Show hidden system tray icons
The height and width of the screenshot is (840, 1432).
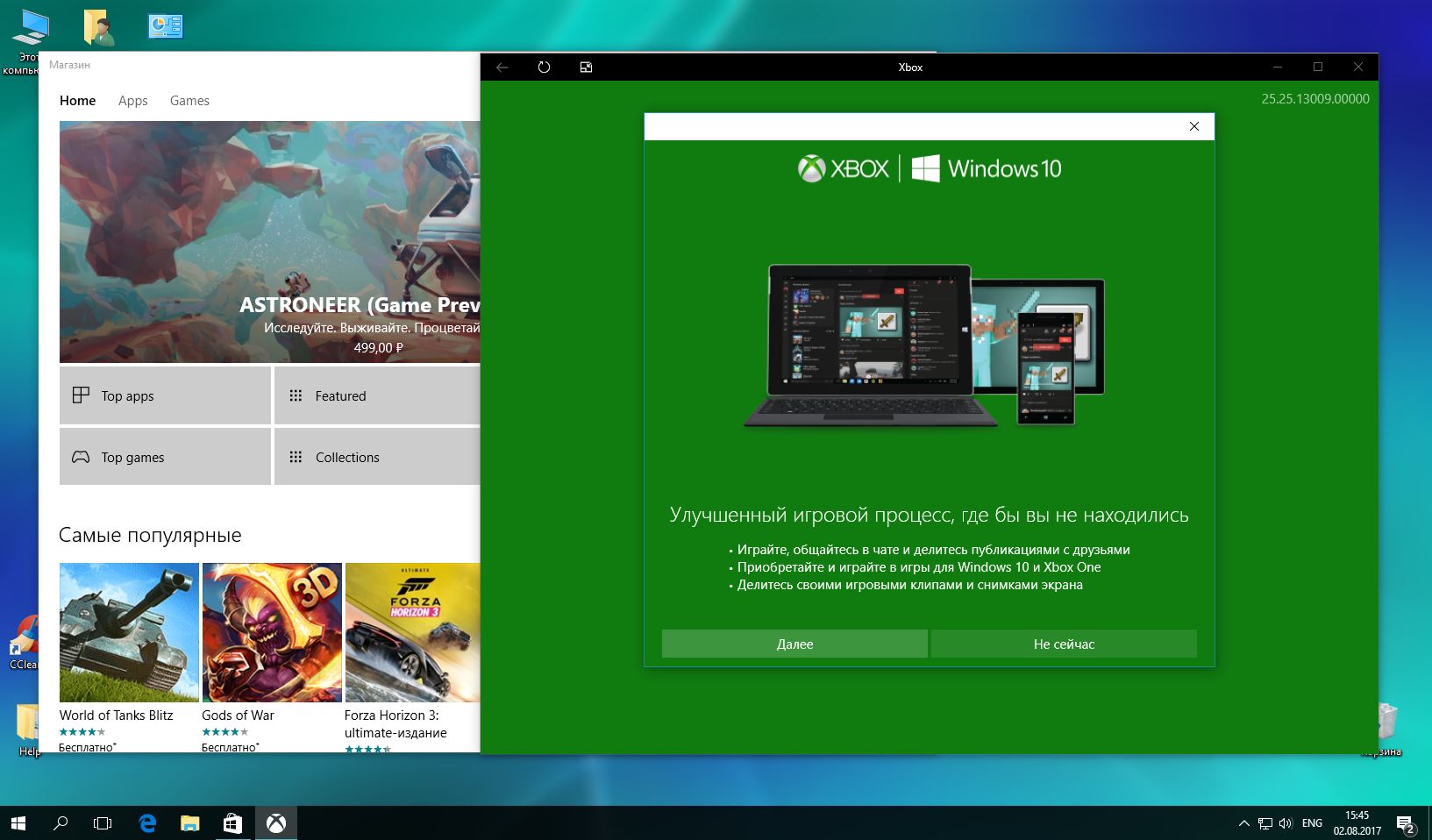tap(1243, 823)
